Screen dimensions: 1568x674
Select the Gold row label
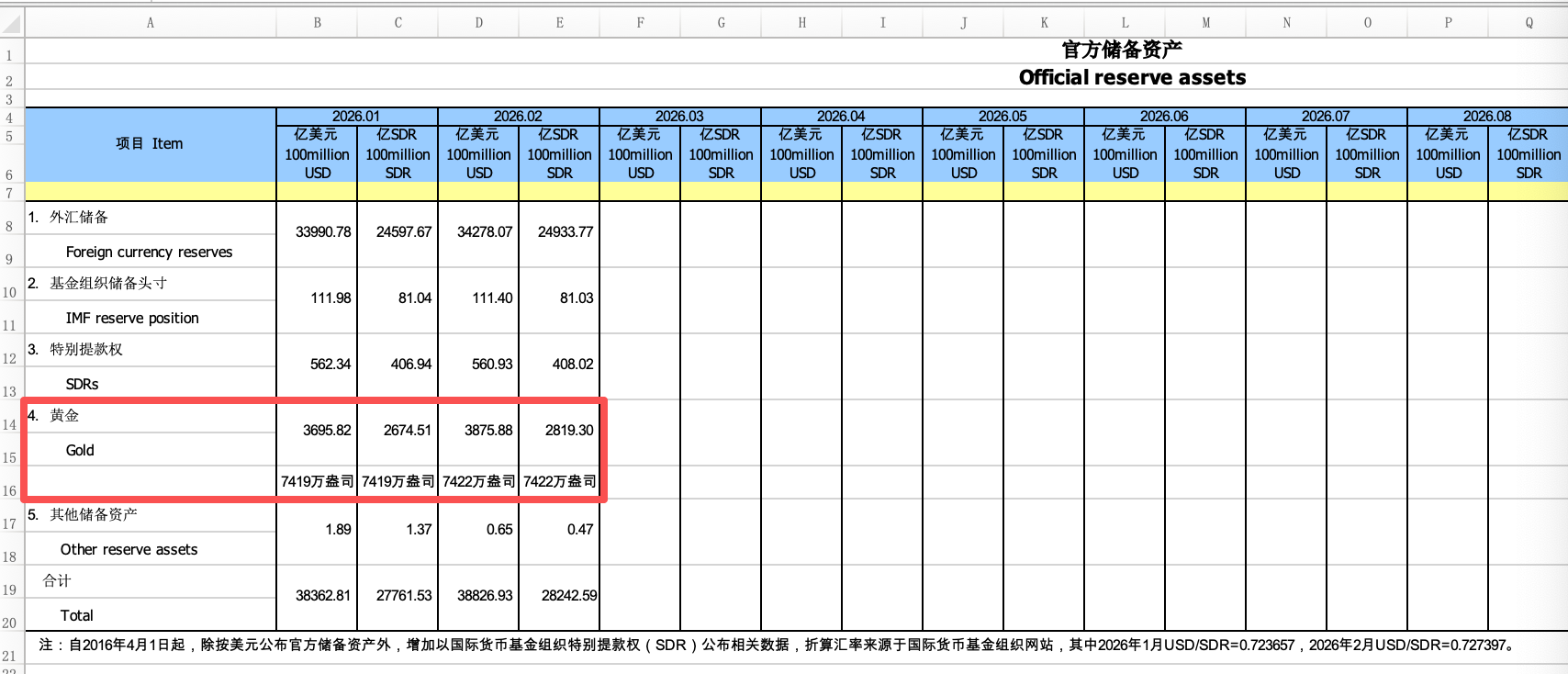tap(80, 450)
